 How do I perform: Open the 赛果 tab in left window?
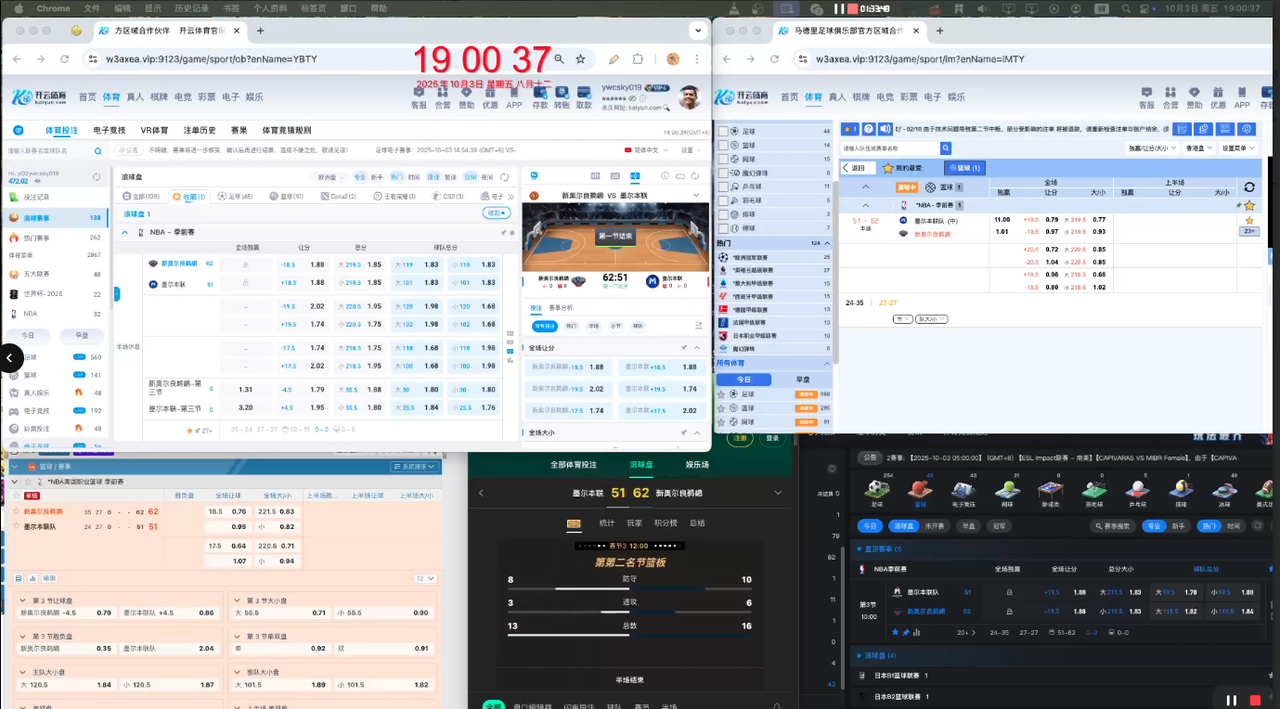[238, 130]
